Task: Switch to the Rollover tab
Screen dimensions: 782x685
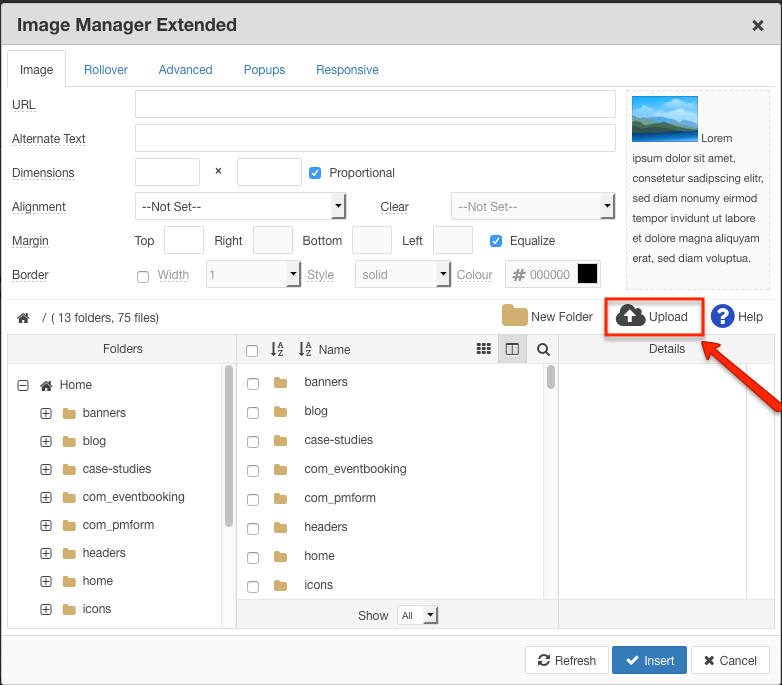Action: point(105,70)
